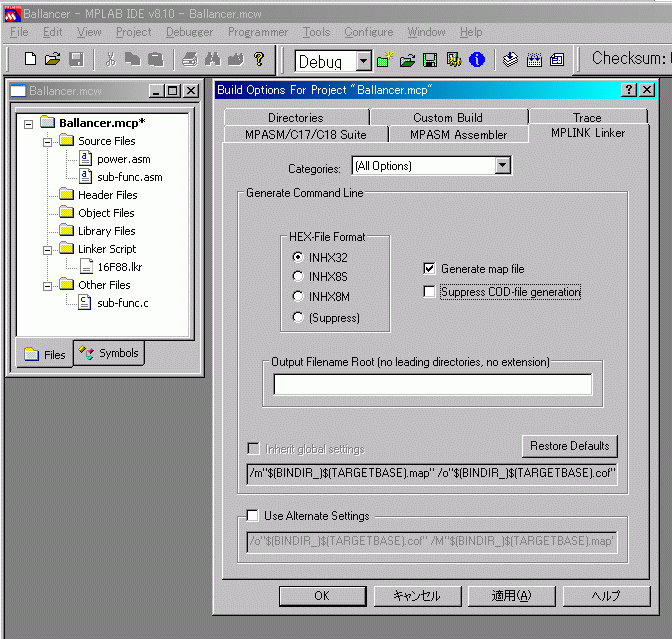Select the Header Files folder

pyautogui.click(x=108, y=195)
